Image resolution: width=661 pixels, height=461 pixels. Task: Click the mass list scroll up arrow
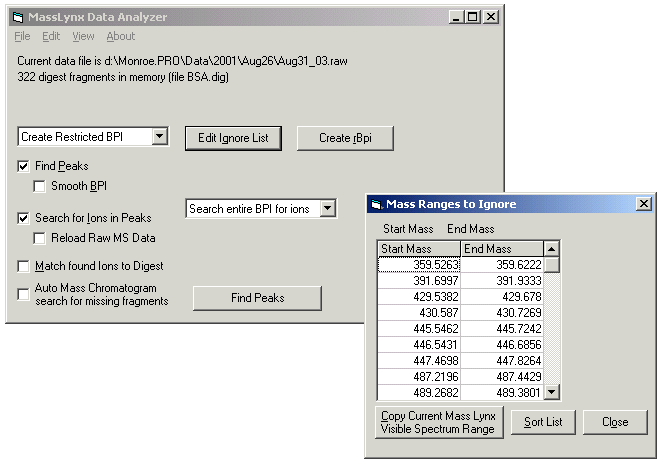pyautogui.click(x=551, y=249)
